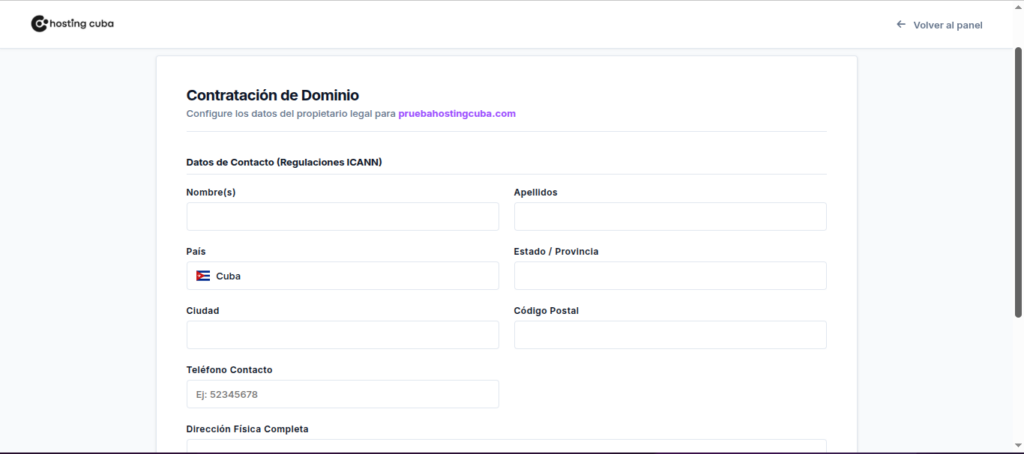Image resolution: width=1024 pixels, height=454 pixels.
Task: Click the Teléfono Contacto phone field
Action: (x=342, y=394)
